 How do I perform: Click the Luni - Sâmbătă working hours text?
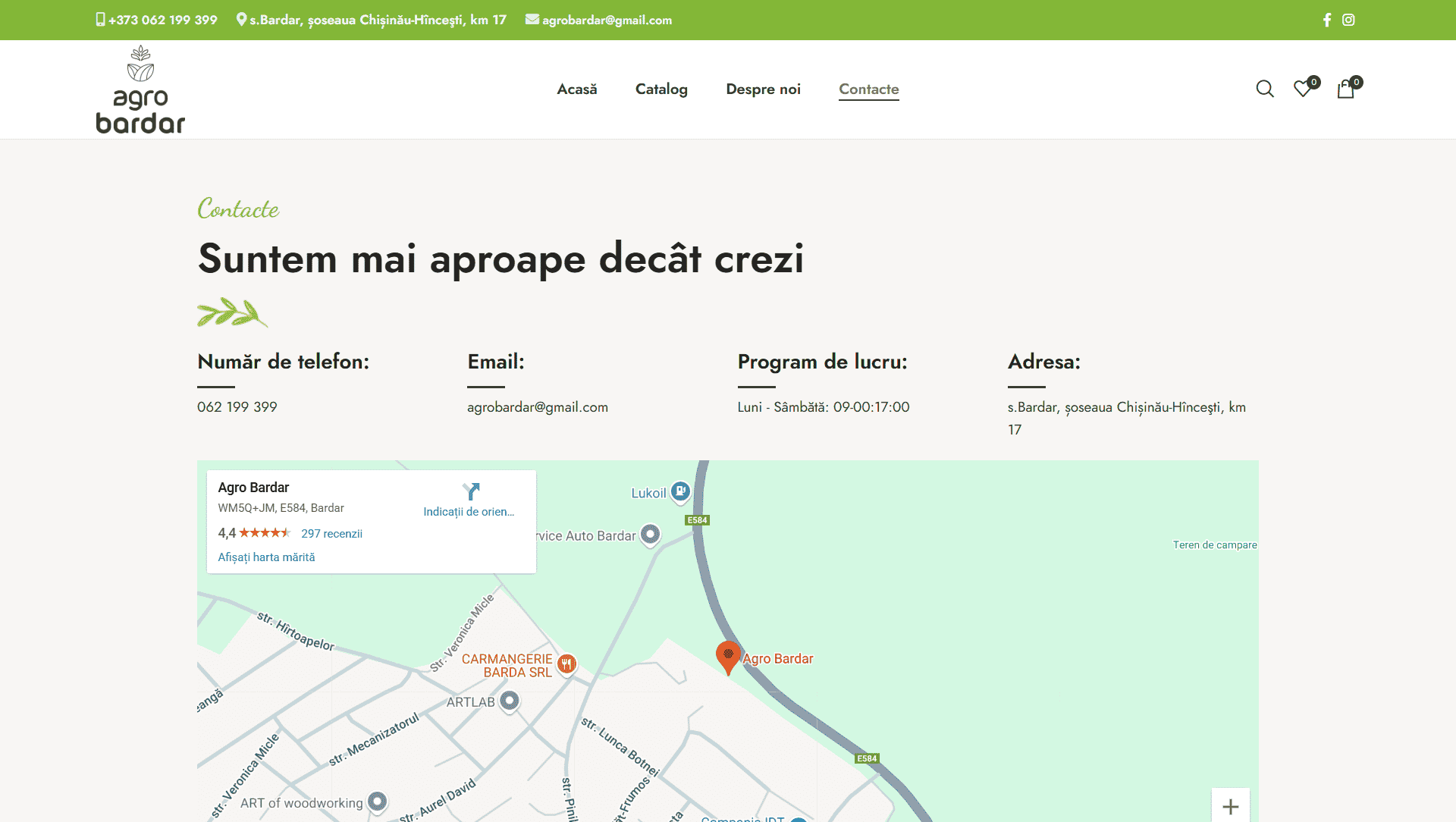click(x=824, y=407)
